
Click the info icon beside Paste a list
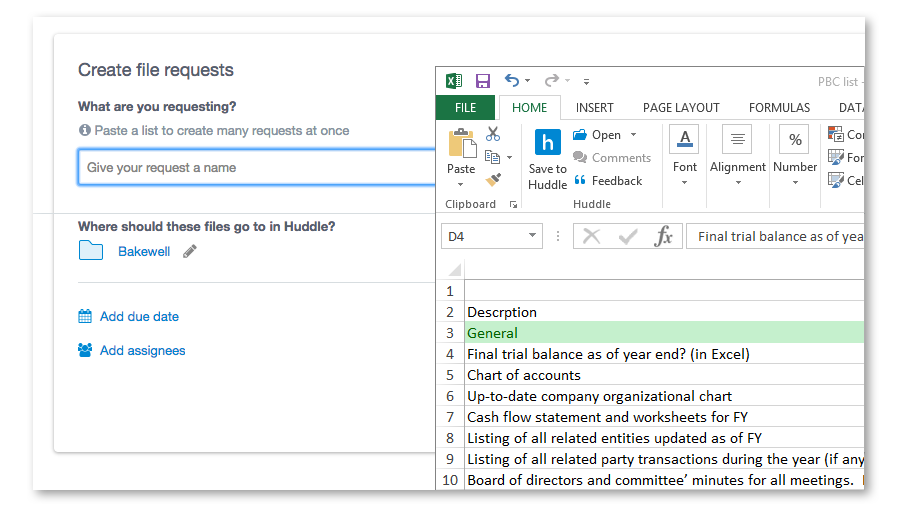85,130
